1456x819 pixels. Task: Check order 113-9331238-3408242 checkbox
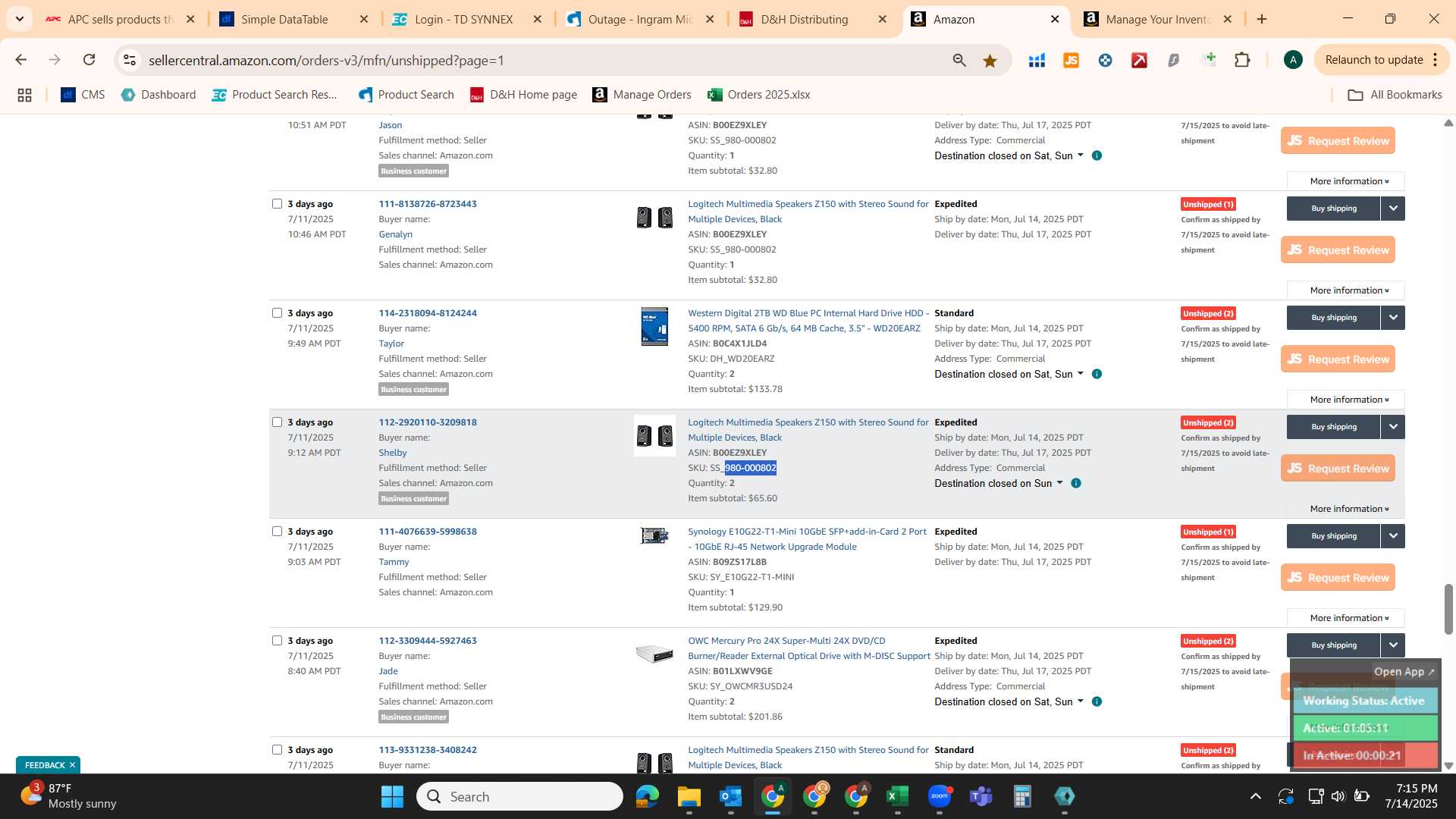pos(277,749)
